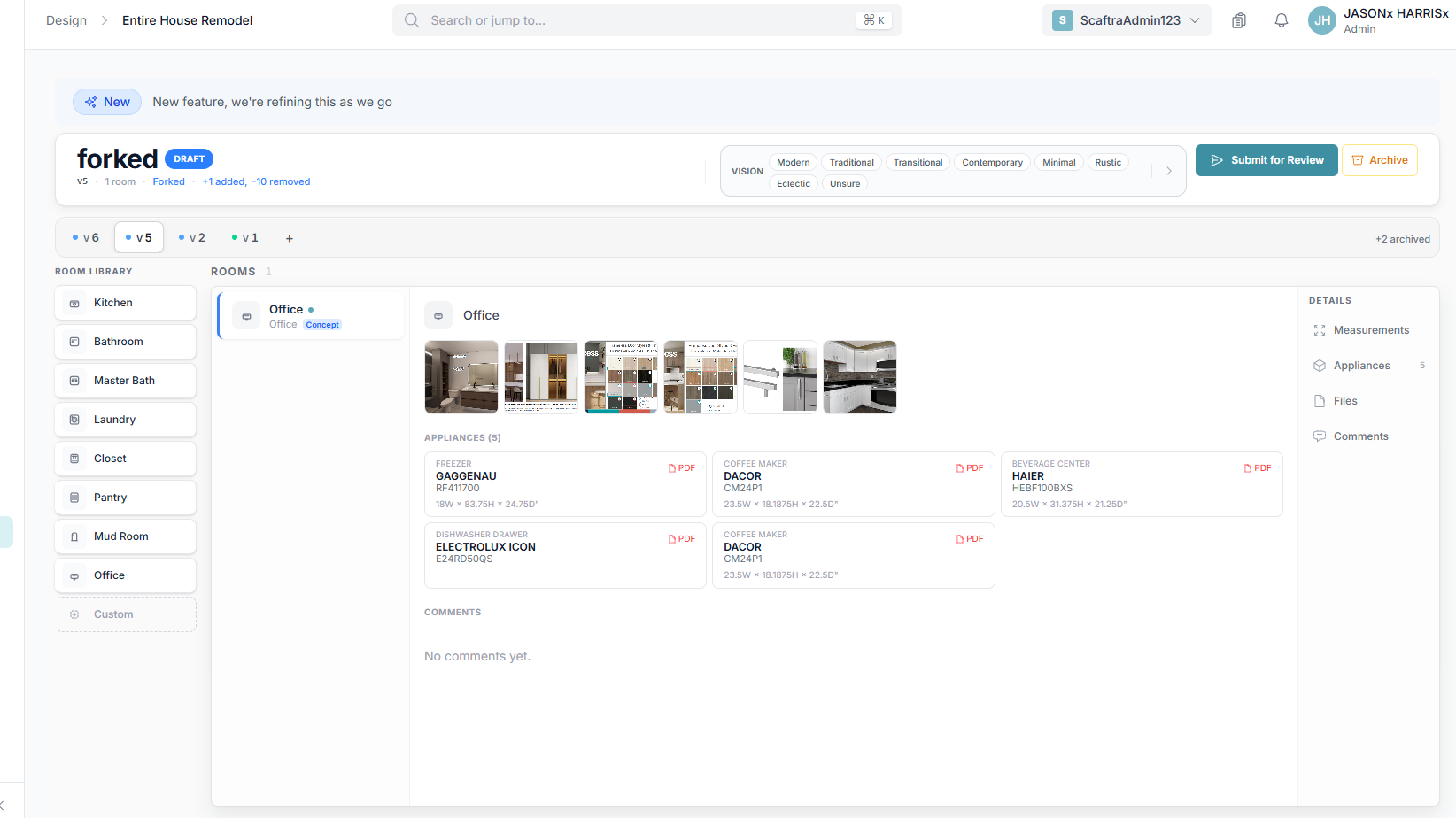The image size is (1456, 818).
Task: Open Haier beverage center PDF
Action: [1258, 468]
